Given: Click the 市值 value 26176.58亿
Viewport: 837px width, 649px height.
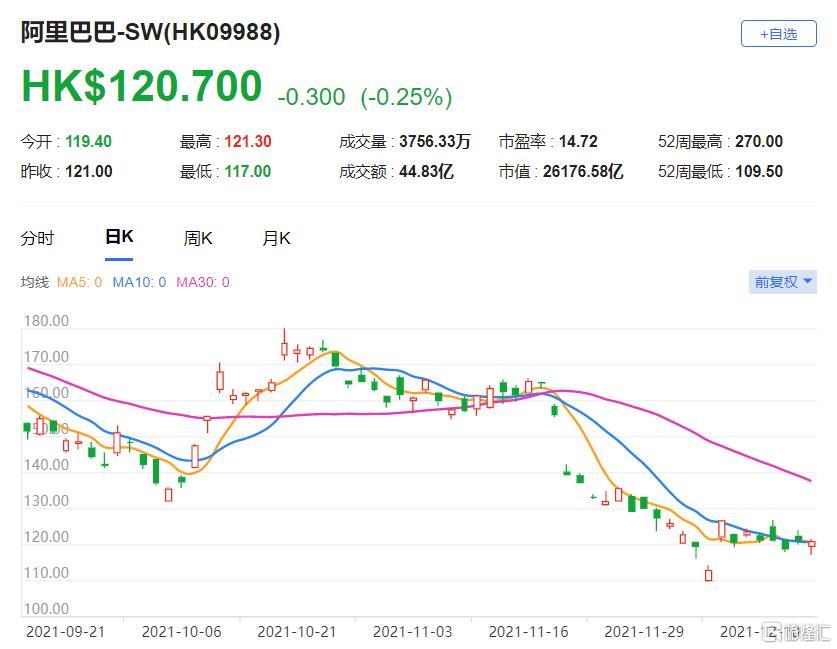Looking at the screenshot, I should click(x=583, y=171).
